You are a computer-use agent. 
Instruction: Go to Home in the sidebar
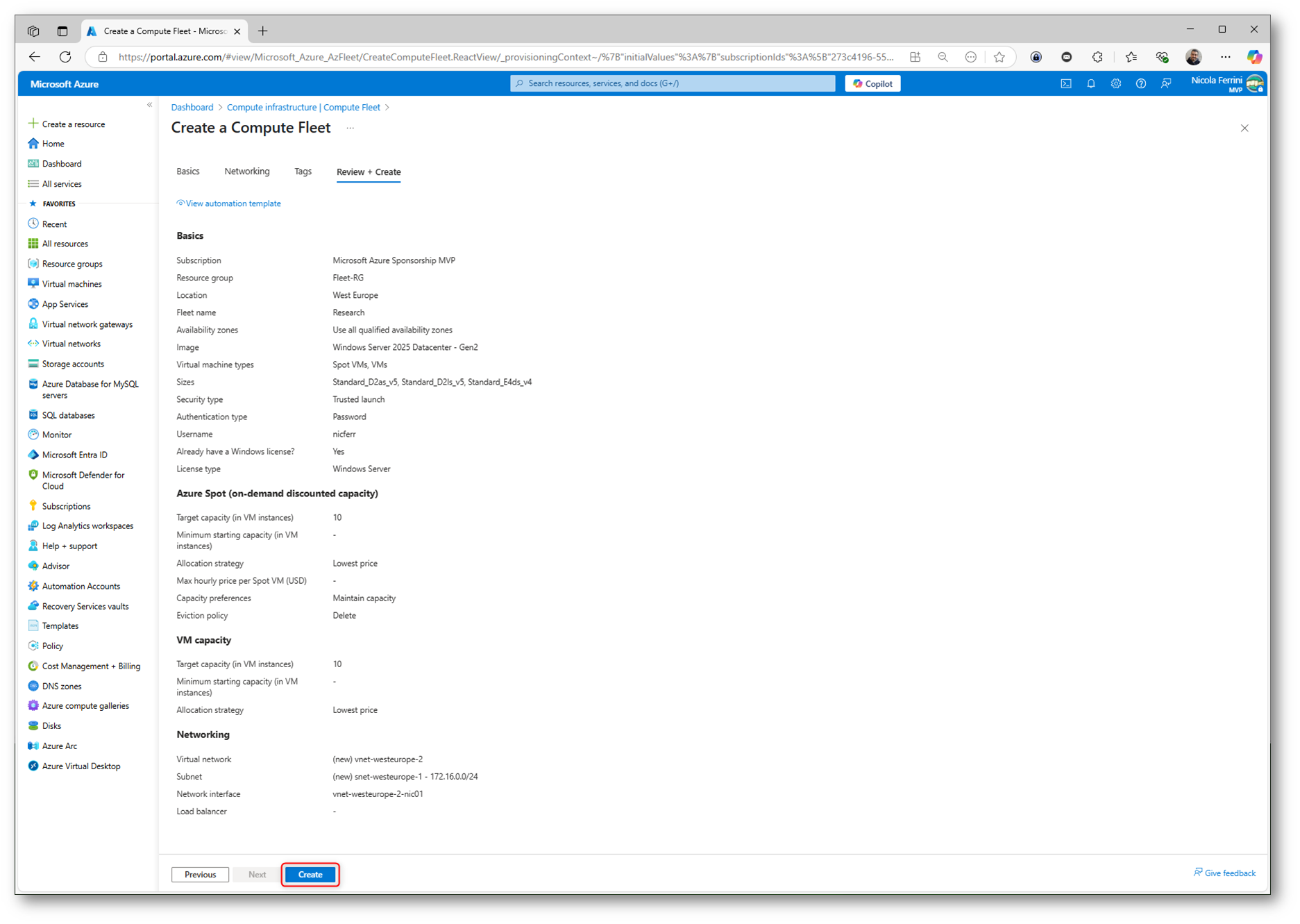point(53,144)
